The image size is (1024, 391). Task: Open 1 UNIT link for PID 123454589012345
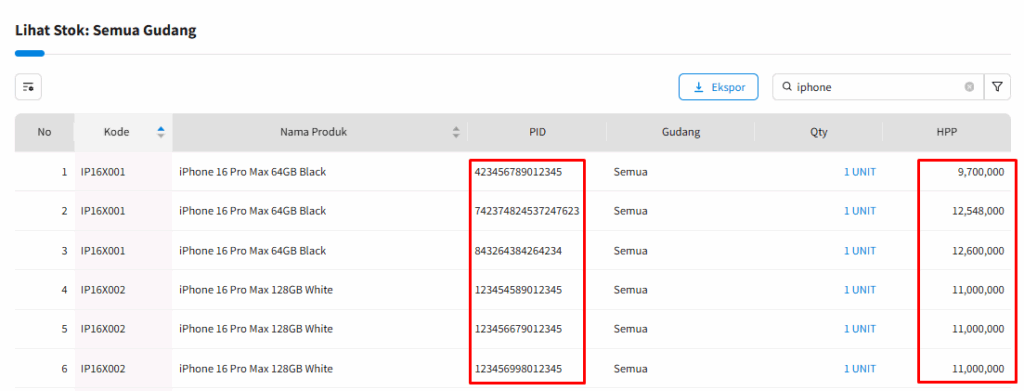pos(859,290)
